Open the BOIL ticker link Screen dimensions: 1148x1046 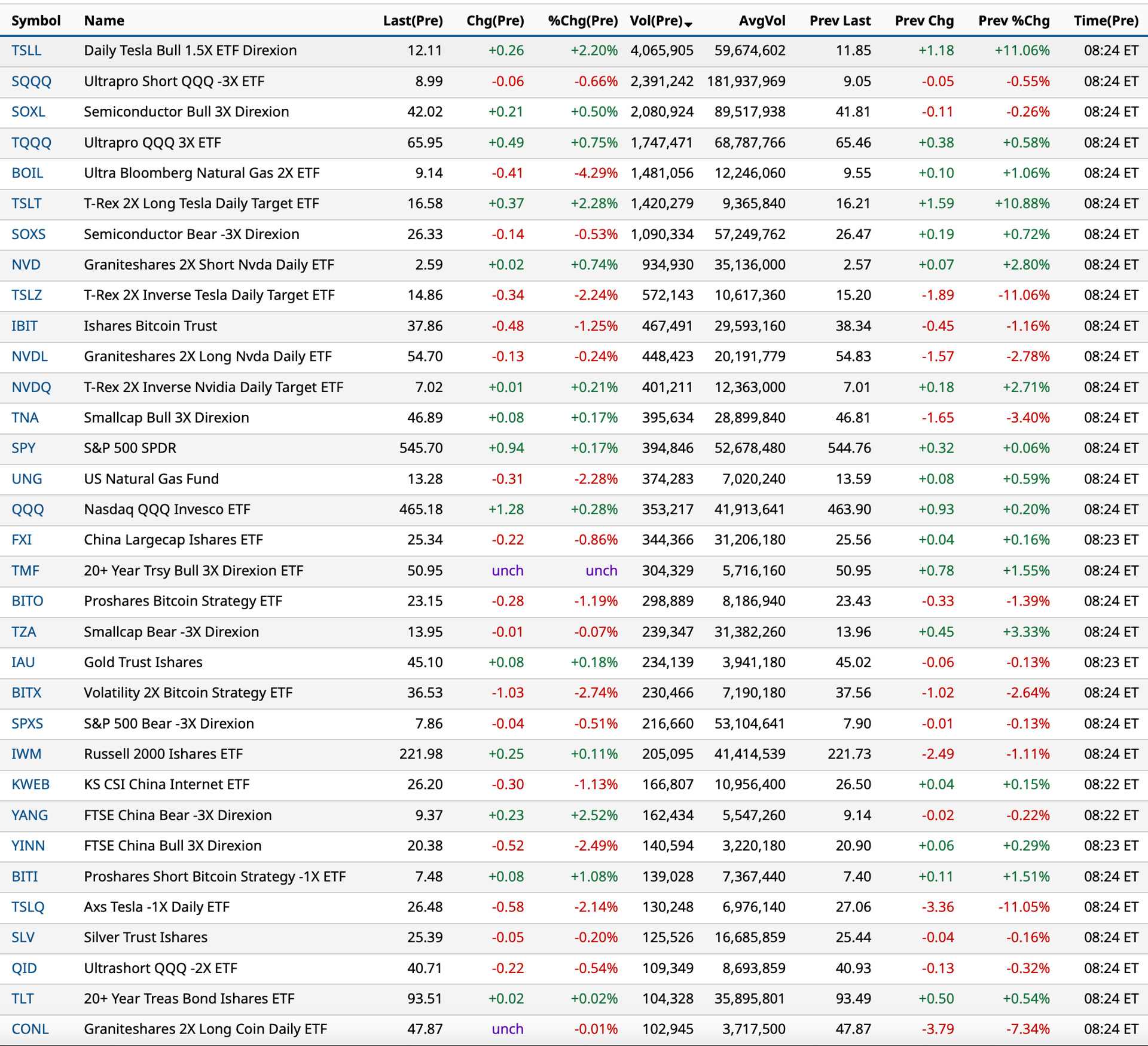coord(28,173)
